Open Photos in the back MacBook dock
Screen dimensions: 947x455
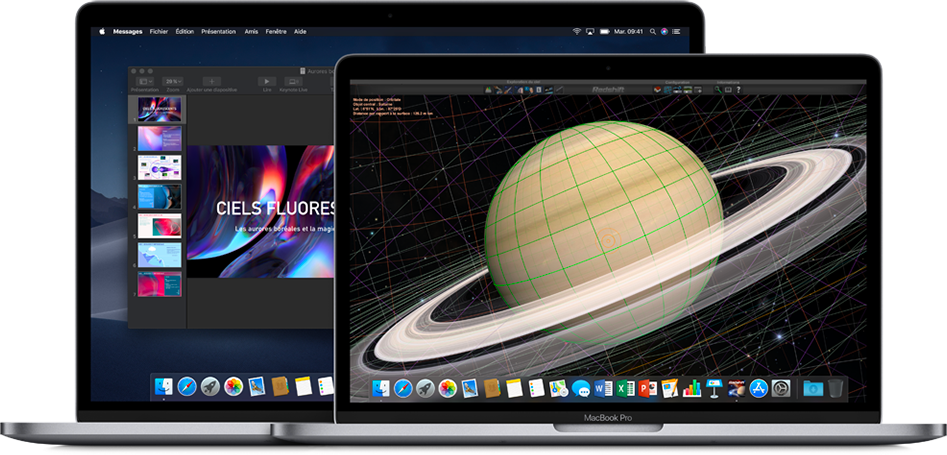click(x=234, y=387)
